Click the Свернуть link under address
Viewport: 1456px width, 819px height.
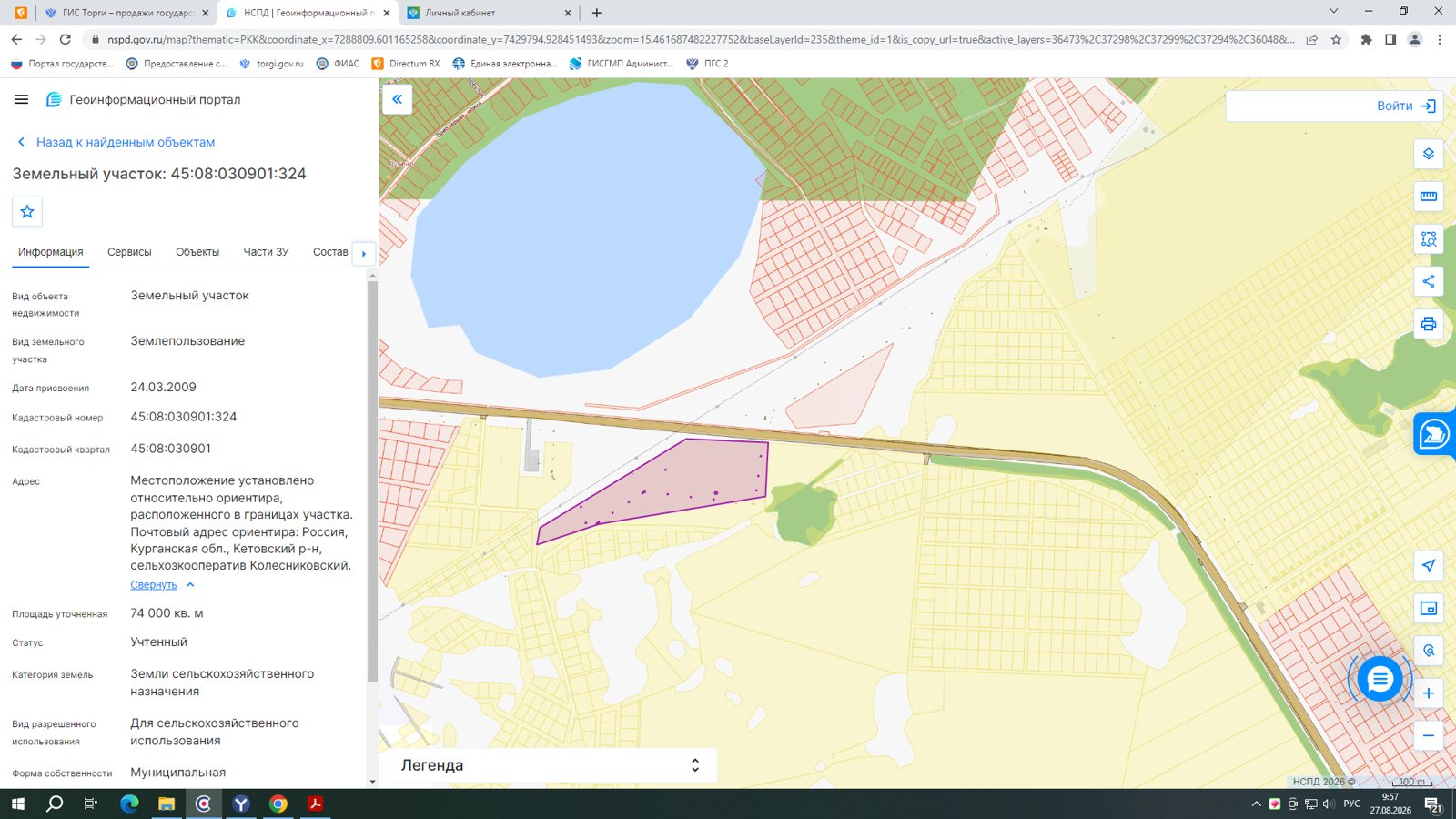[153, 585]
